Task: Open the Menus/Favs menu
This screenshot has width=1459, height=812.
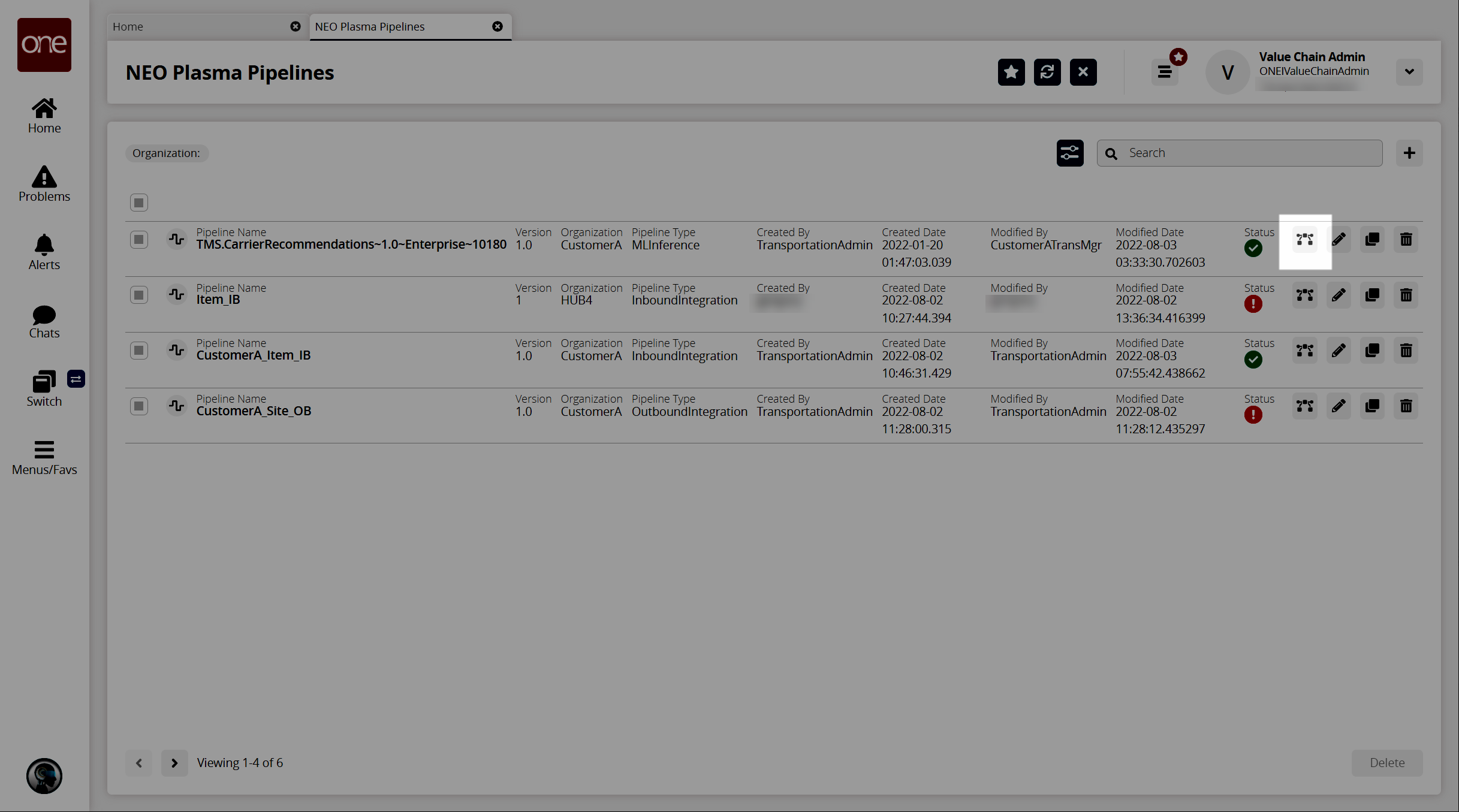Action: [44, 458]
